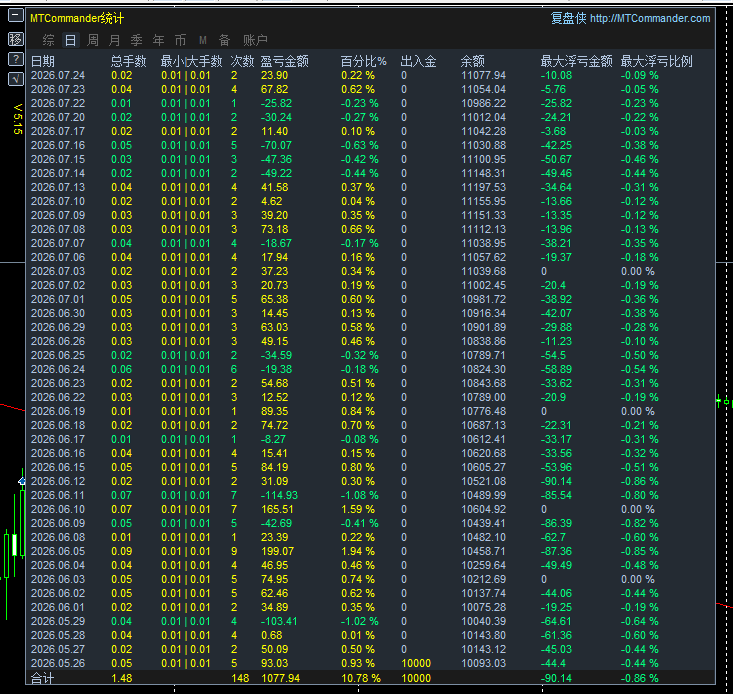Click percentage -1.08 %
The height and width of the screenshot is (694, 733).
pyautogui.click(x=359, y=495)
